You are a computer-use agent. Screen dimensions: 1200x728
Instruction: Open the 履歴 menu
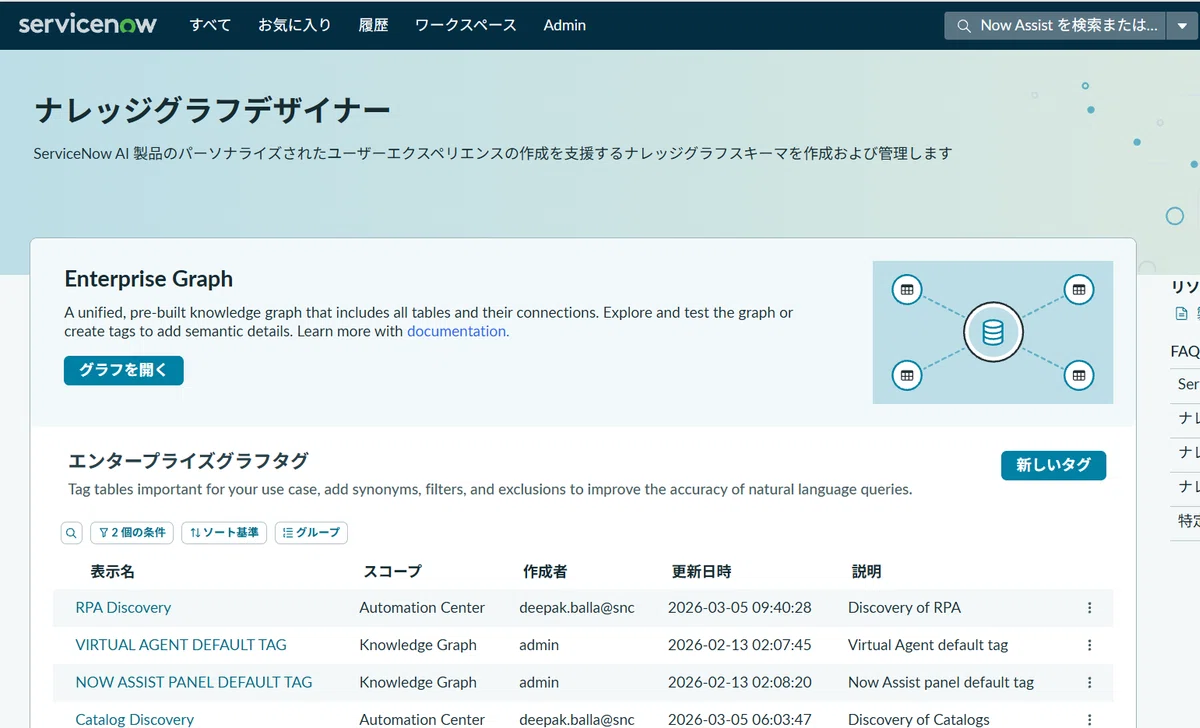[373, 25]
